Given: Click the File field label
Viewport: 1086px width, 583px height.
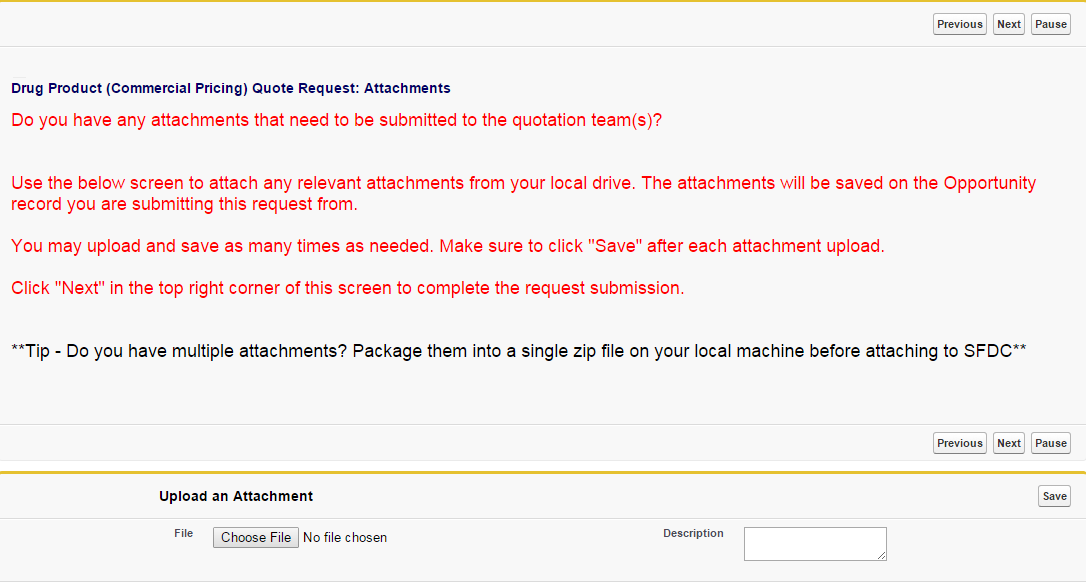Looking at the screenshot, I should [x=183, y=534].
